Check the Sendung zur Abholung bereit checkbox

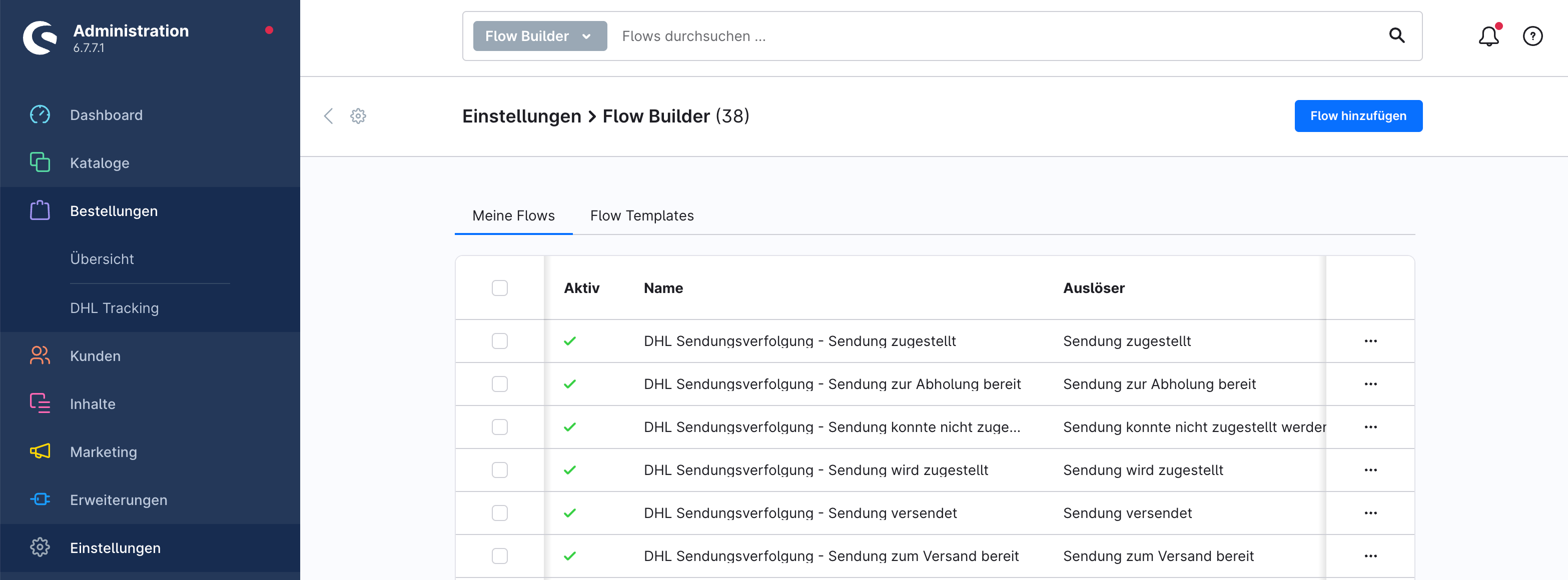[x=500, y=384]
